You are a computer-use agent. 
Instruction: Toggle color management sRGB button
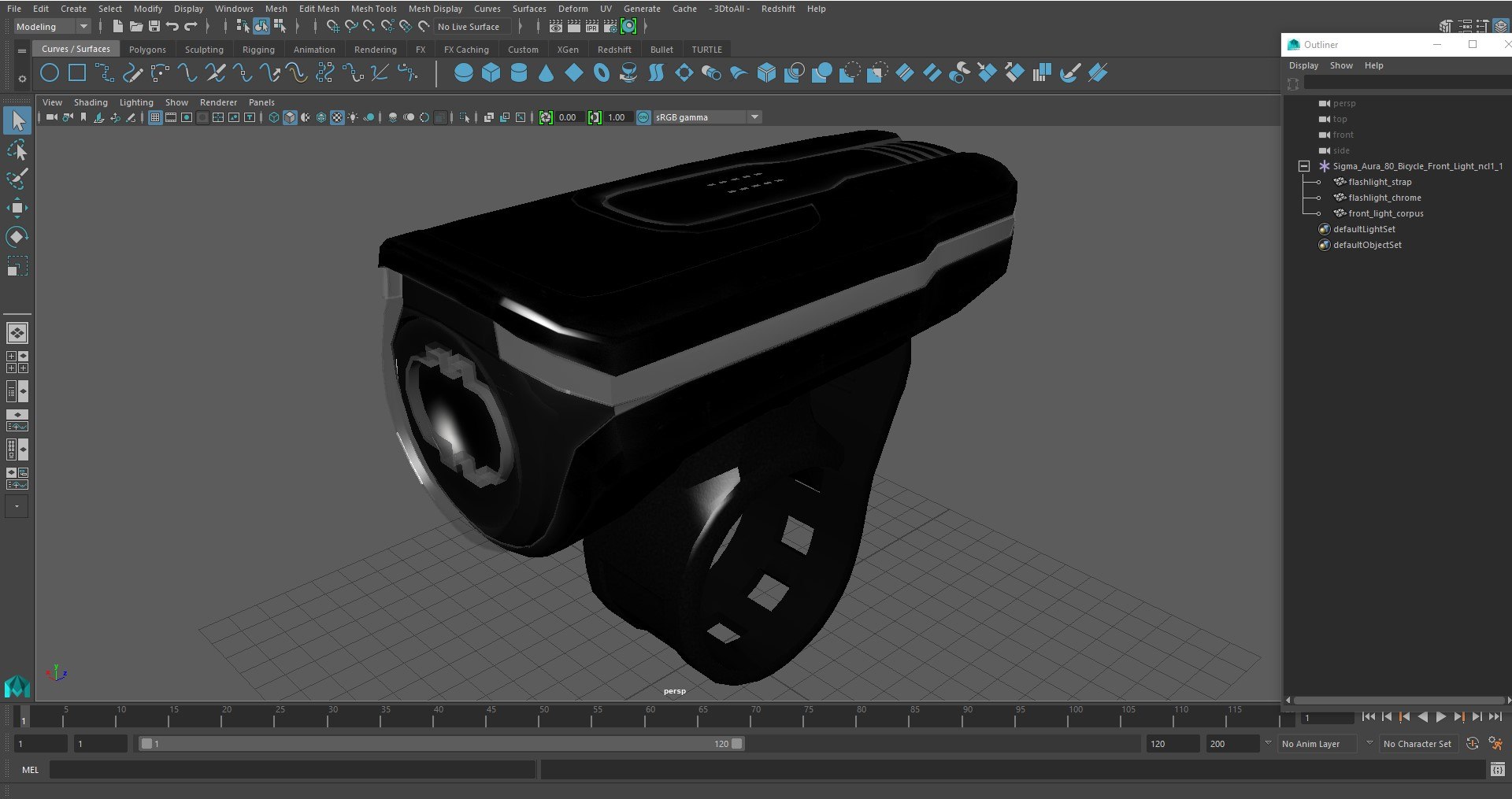[643, 117]
